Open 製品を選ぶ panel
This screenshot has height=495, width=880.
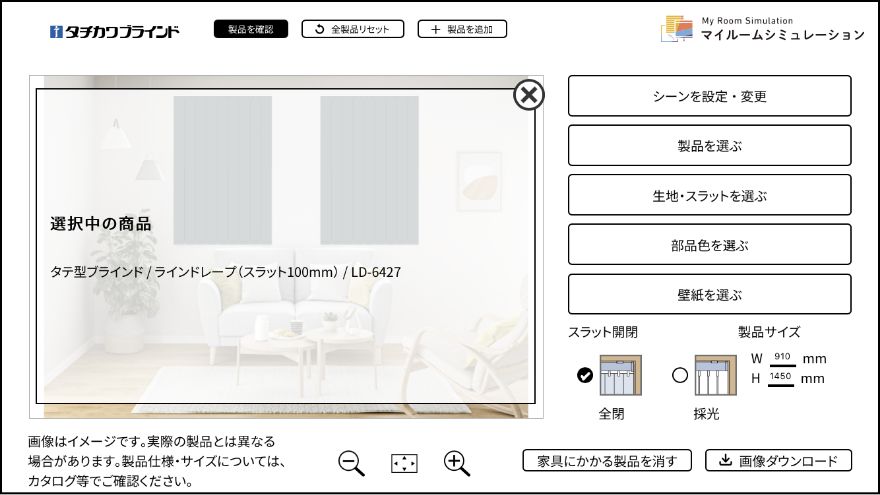click(x=709, y=146)
